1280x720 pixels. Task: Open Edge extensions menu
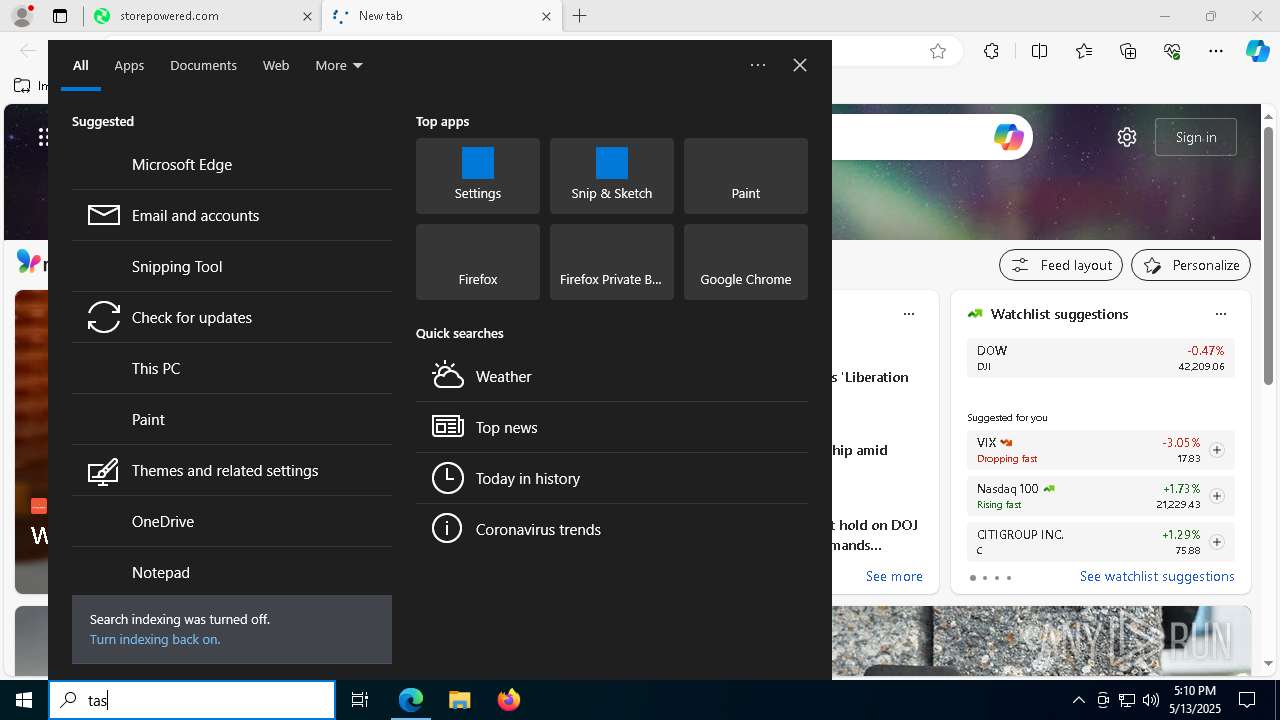991,51
